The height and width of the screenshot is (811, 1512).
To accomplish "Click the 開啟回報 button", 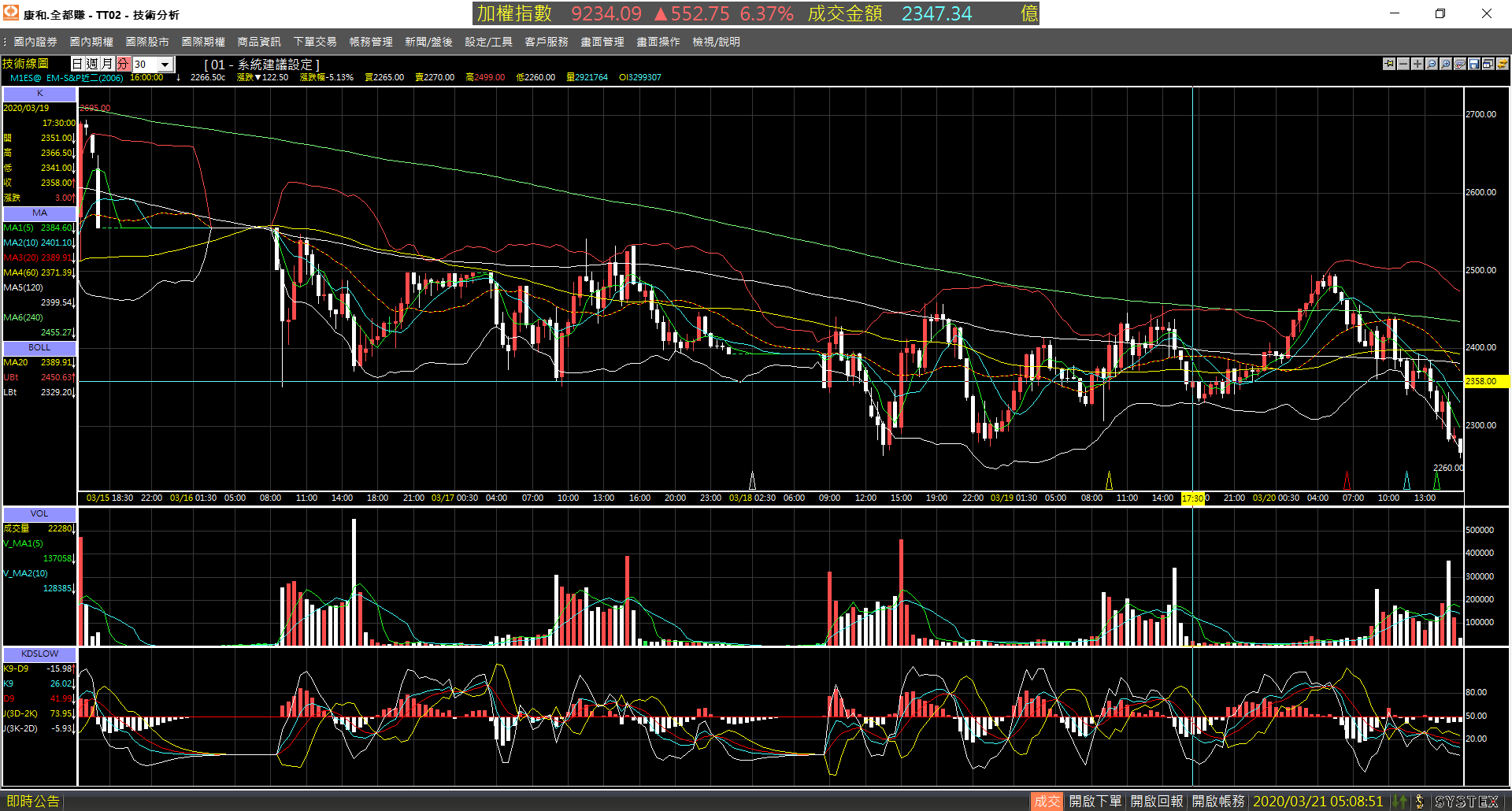I will pos(1157,802).
